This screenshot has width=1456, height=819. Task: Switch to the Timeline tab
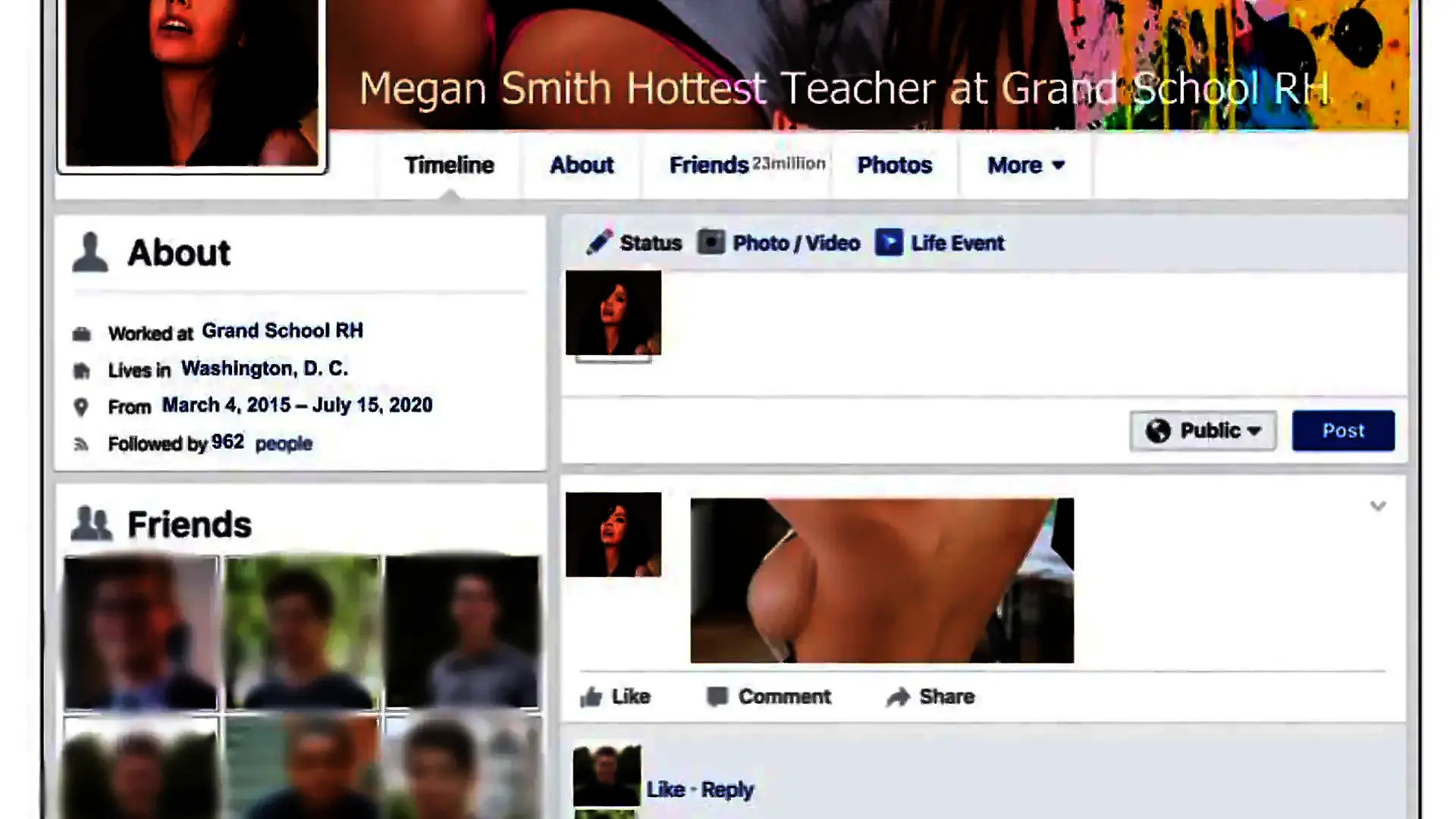[x=449, y=165]
